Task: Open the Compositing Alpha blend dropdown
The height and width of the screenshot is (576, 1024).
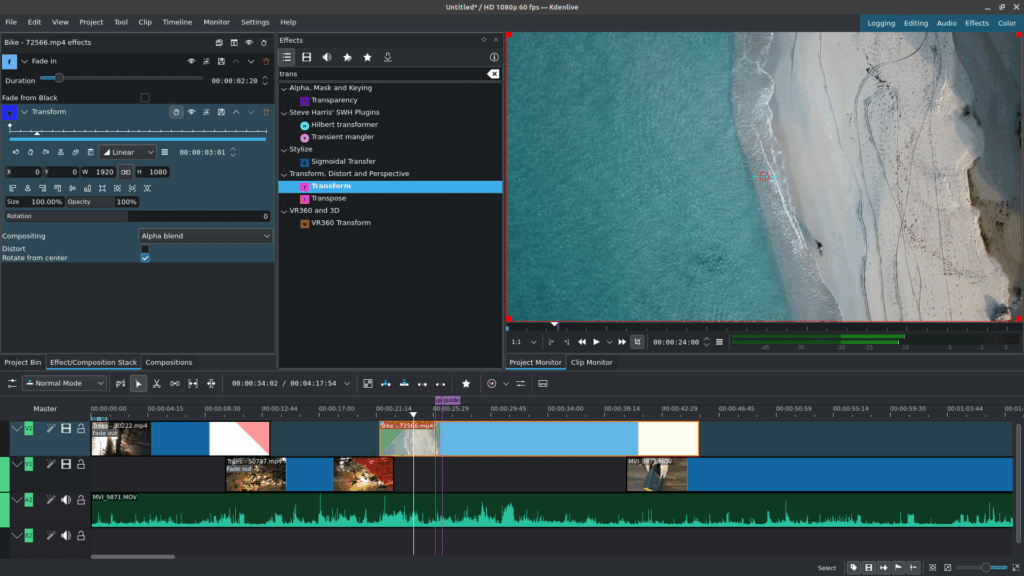Action: tap(205, 236)
